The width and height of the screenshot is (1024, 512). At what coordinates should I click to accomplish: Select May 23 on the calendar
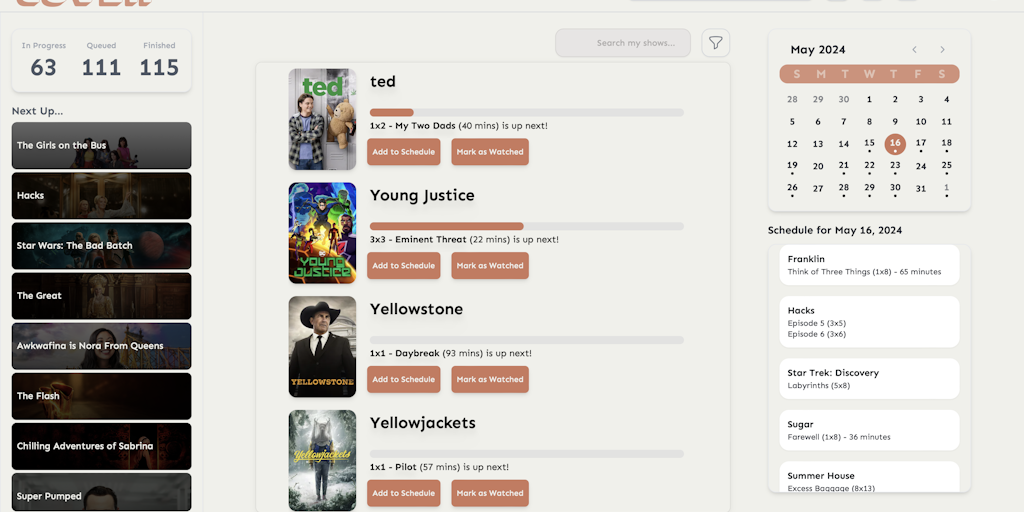pyautogui.click(x=895, y=166)
